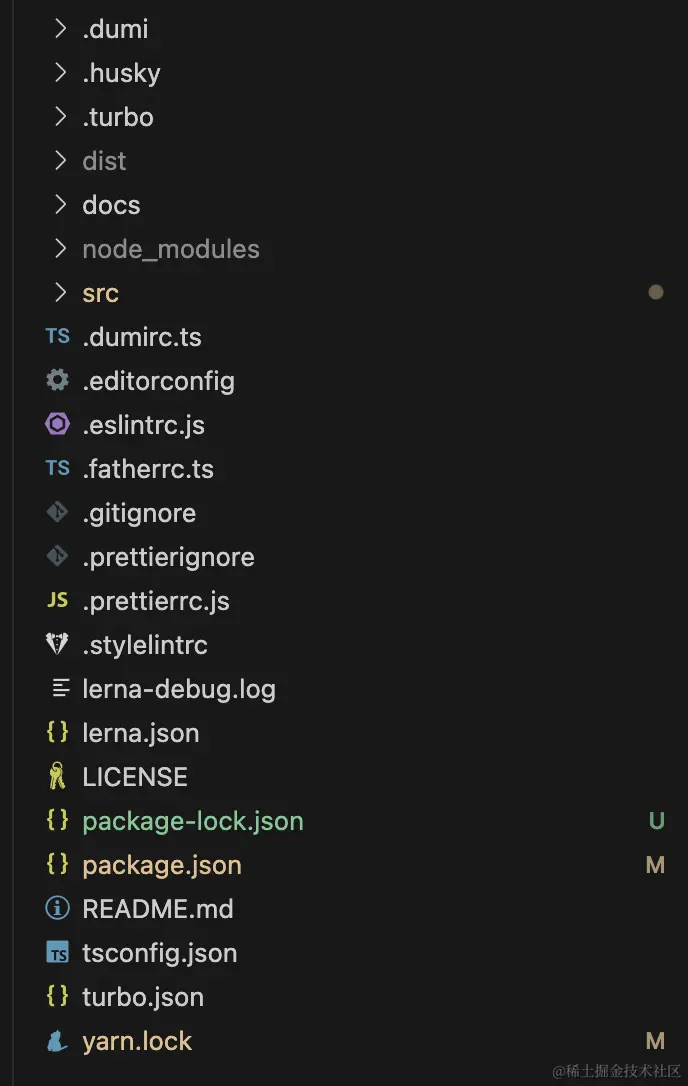The width and height of the screenshot is (688, 1086).
Task: Click the purple ESLint icon for .eslintrc.js
Action: (58, 425)
